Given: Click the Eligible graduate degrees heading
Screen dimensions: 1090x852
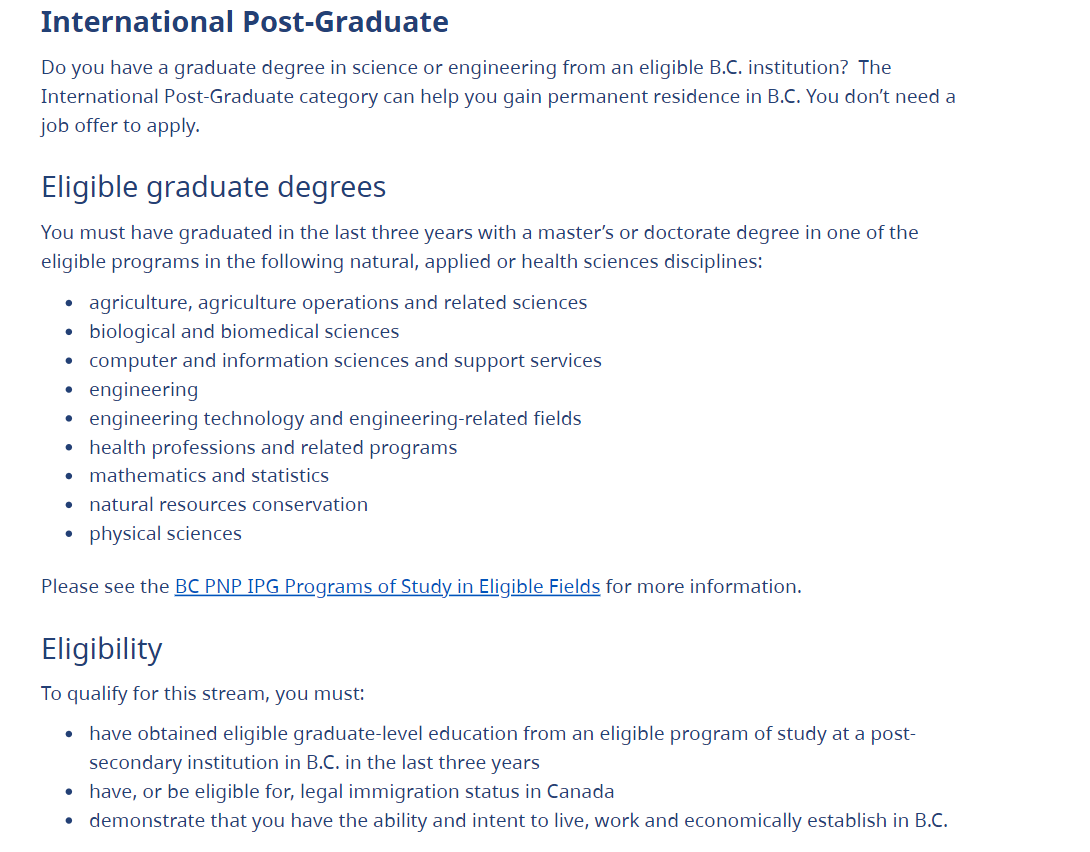Looking at the screenshot, I should click(213, 187).
